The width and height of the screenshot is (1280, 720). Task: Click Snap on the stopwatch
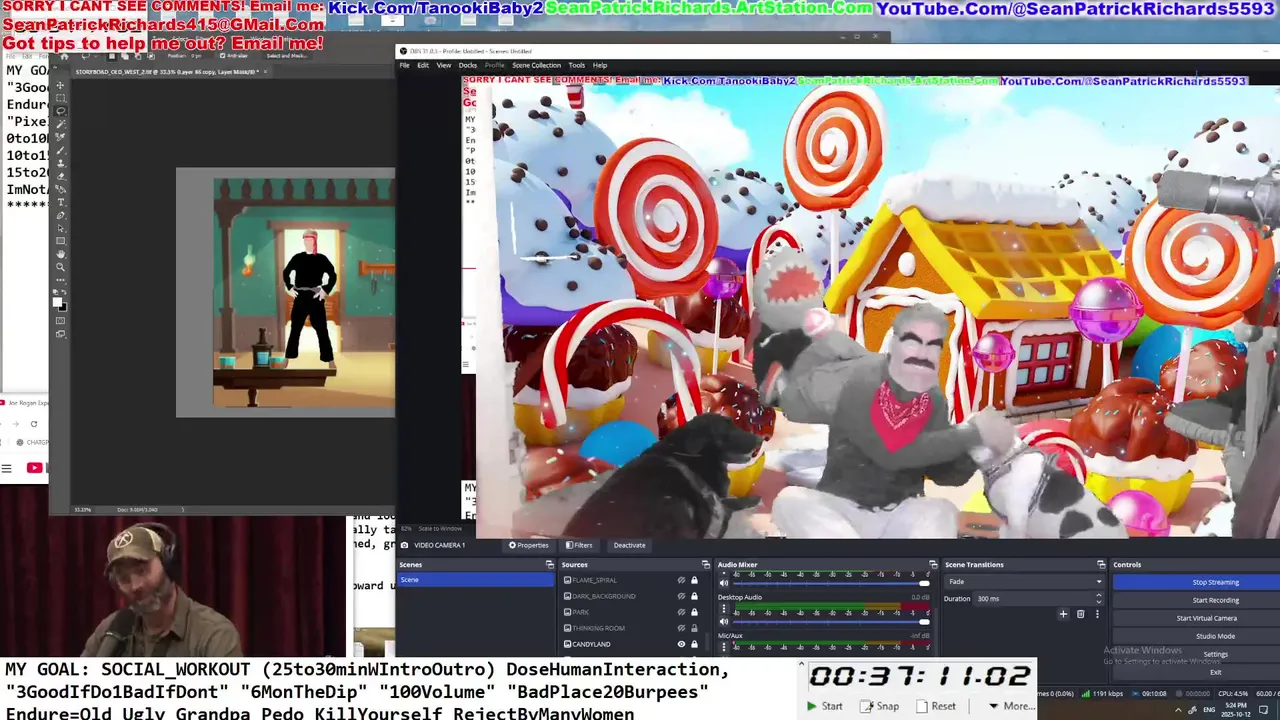pos(880,706)
